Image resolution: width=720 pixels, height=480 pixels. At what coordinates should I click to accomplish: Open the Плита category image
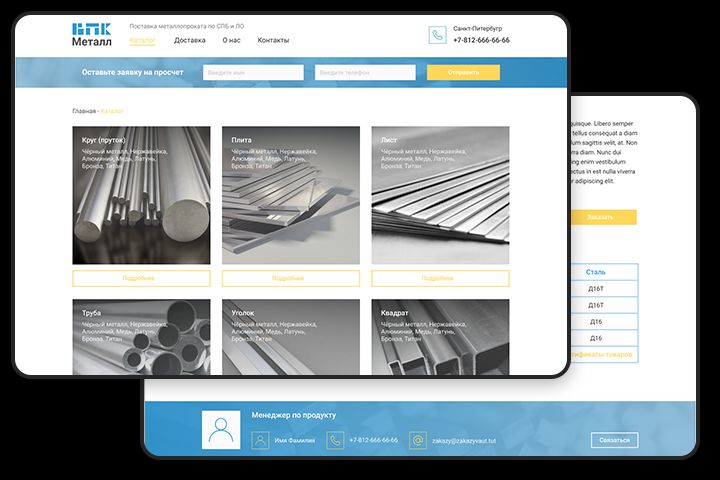291,195
